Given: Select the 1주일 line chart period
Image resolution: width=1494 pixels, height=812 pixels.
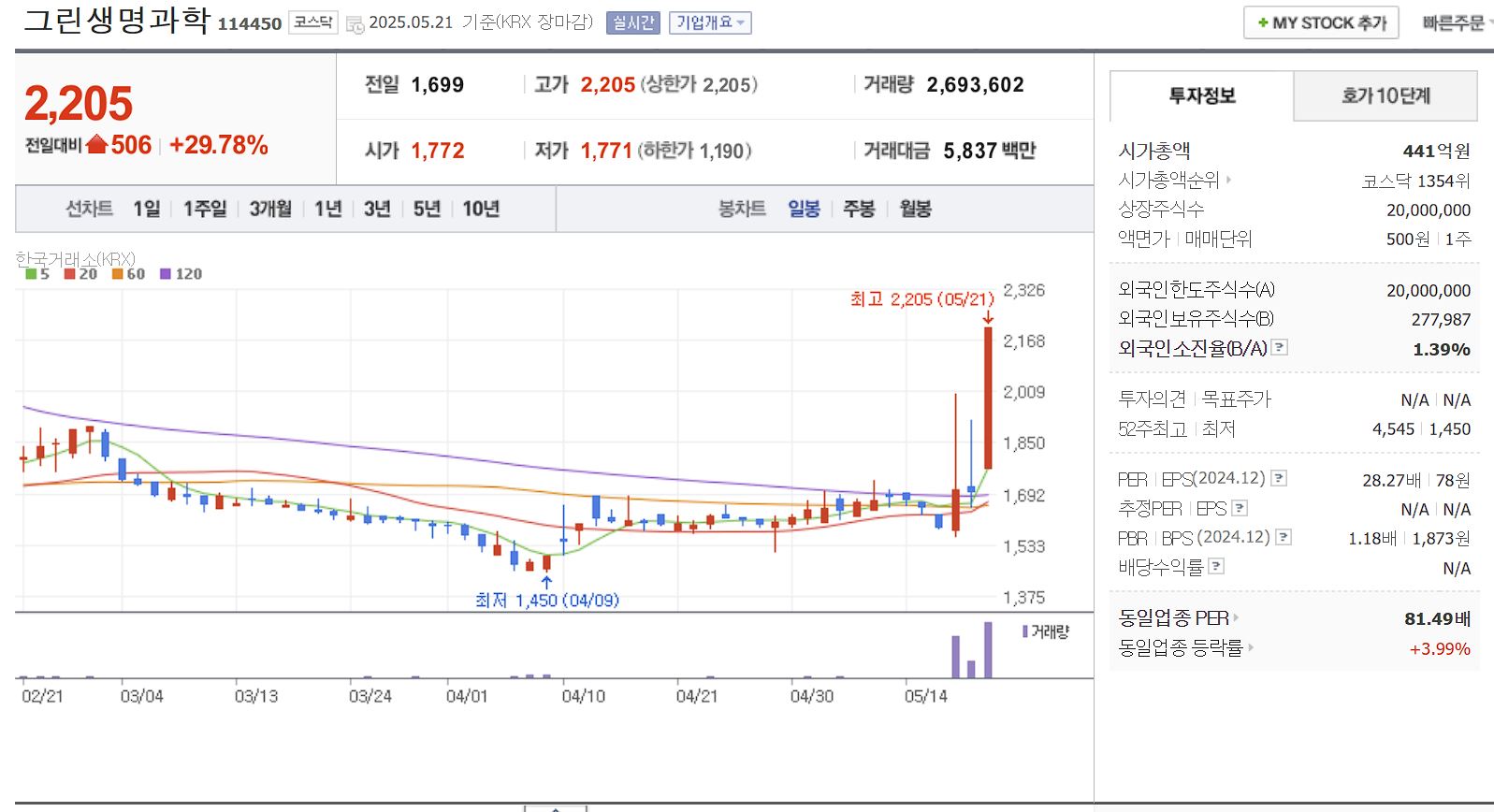Looking at the screenshot, I should point(205,209).
